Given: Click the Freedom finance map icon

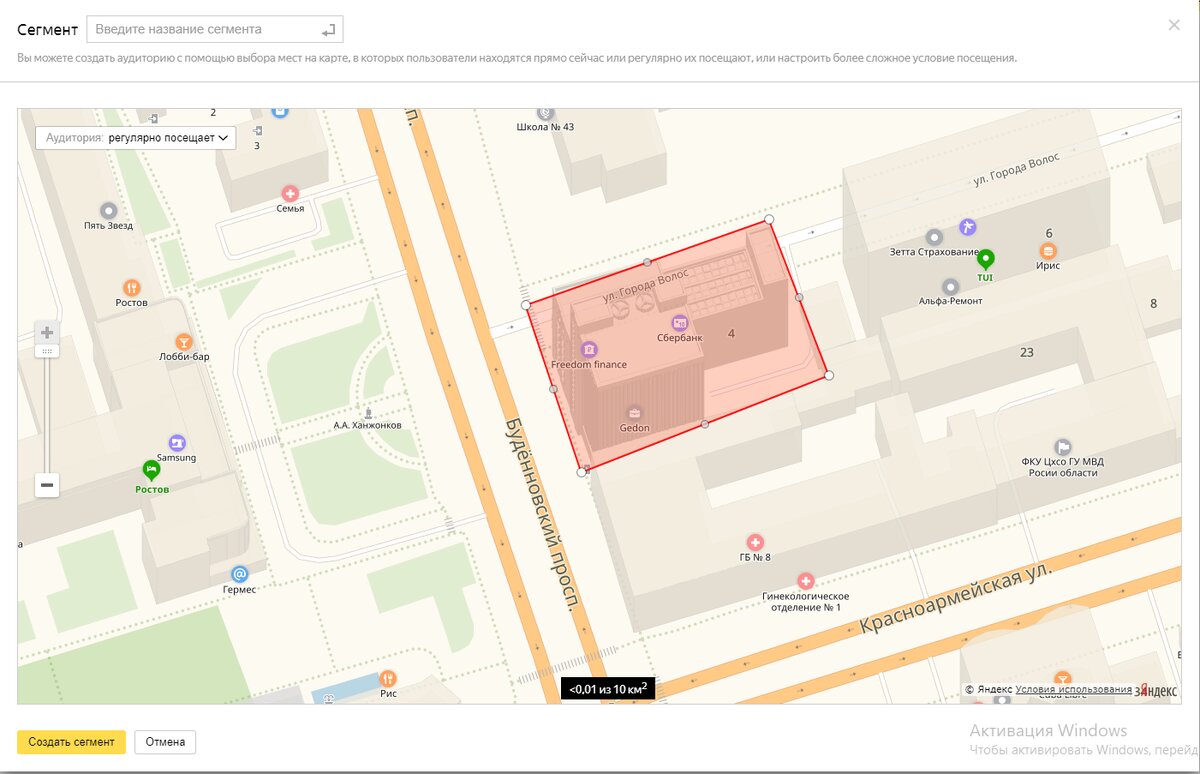Looking at the screenshot, I should coord(589,349).
